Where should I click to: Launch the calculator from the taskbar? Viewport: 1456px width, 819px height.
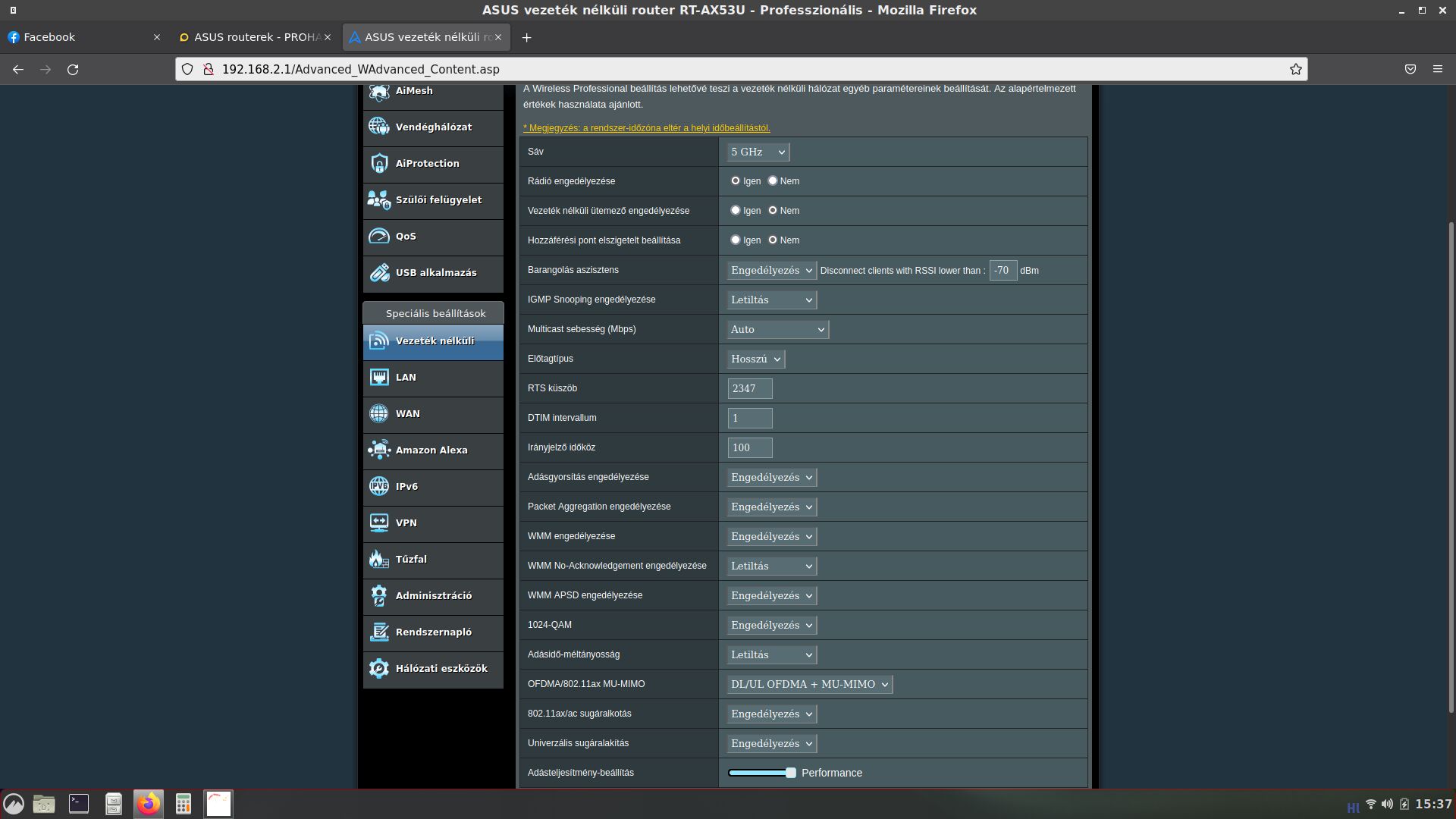pyautogui.click(x=184, y=804)
